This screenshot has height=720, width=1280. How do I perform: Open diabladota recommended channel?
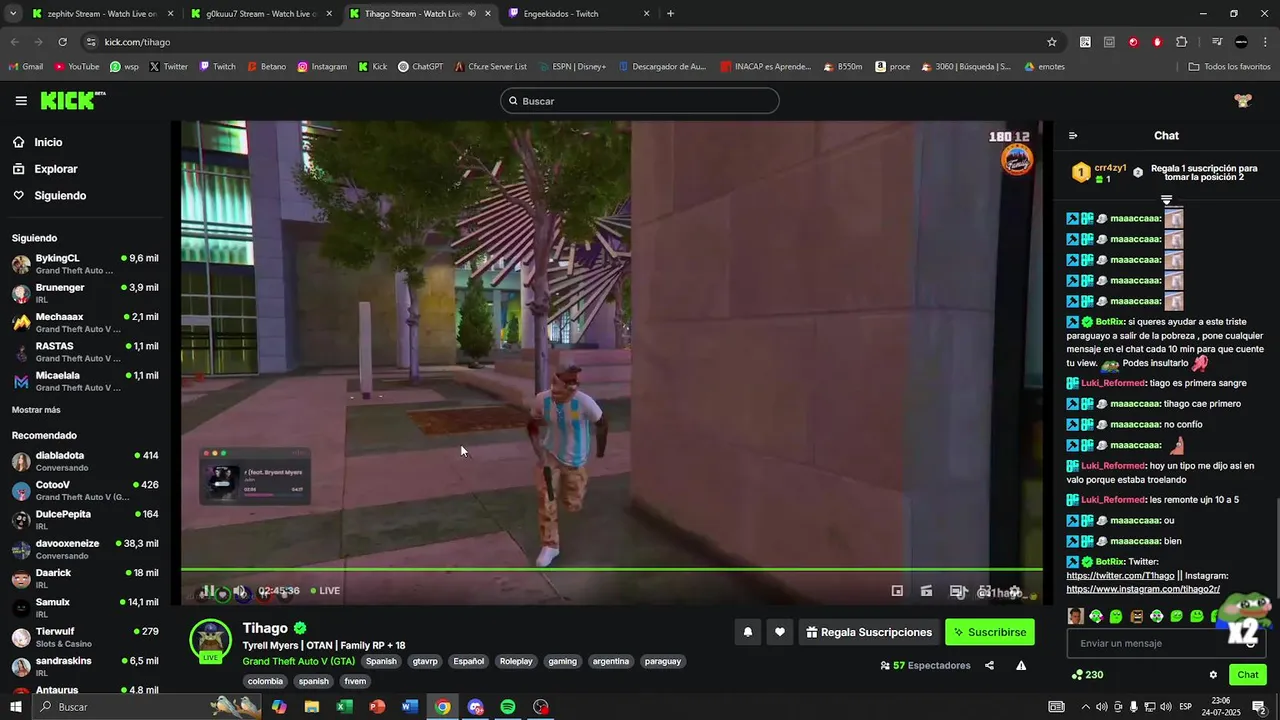[85, 461]
